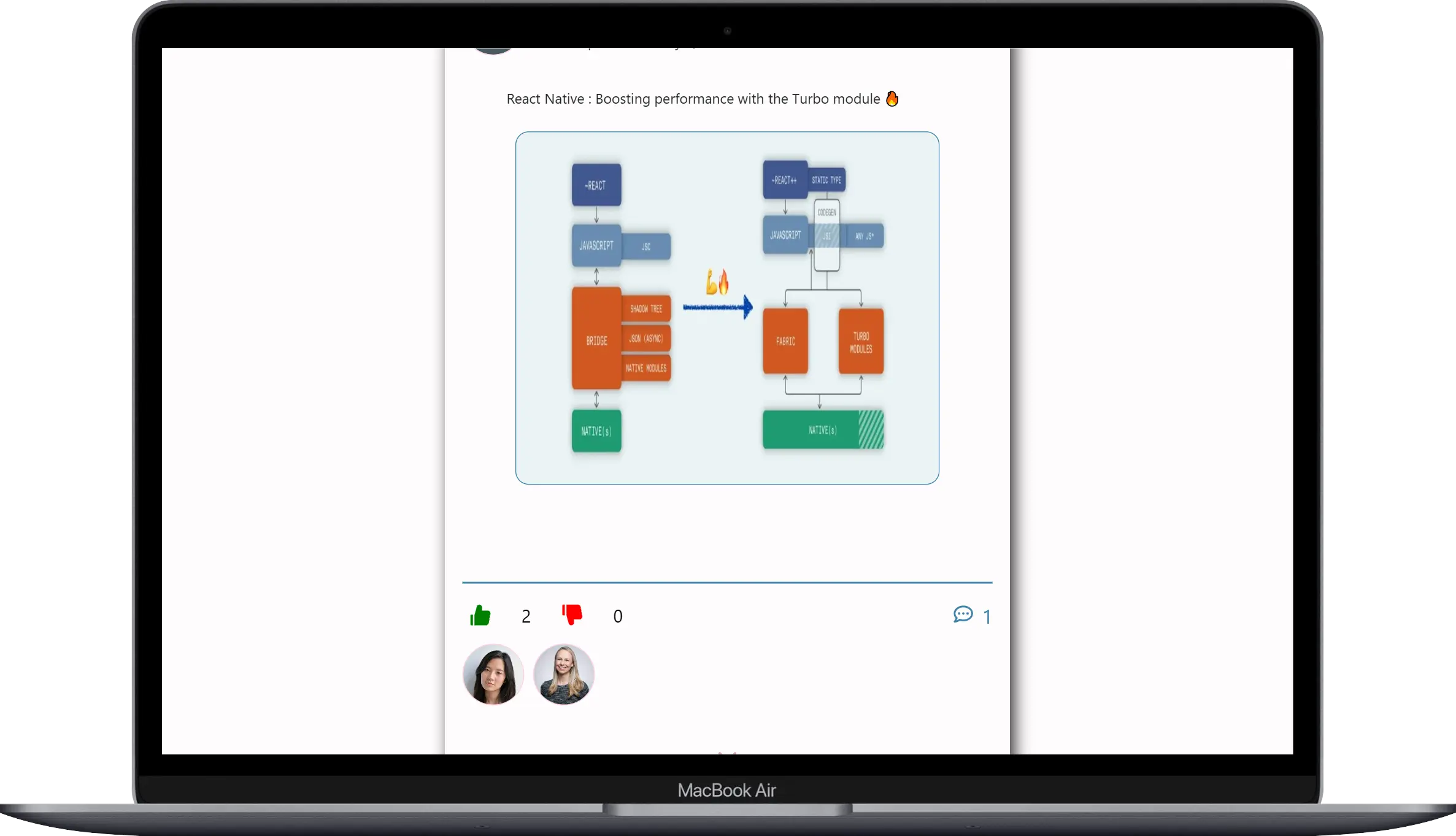The width and height of the screenshot is (1456, 836).
Task: Click the FABRIC box in diagram
Action: (785, 342)
